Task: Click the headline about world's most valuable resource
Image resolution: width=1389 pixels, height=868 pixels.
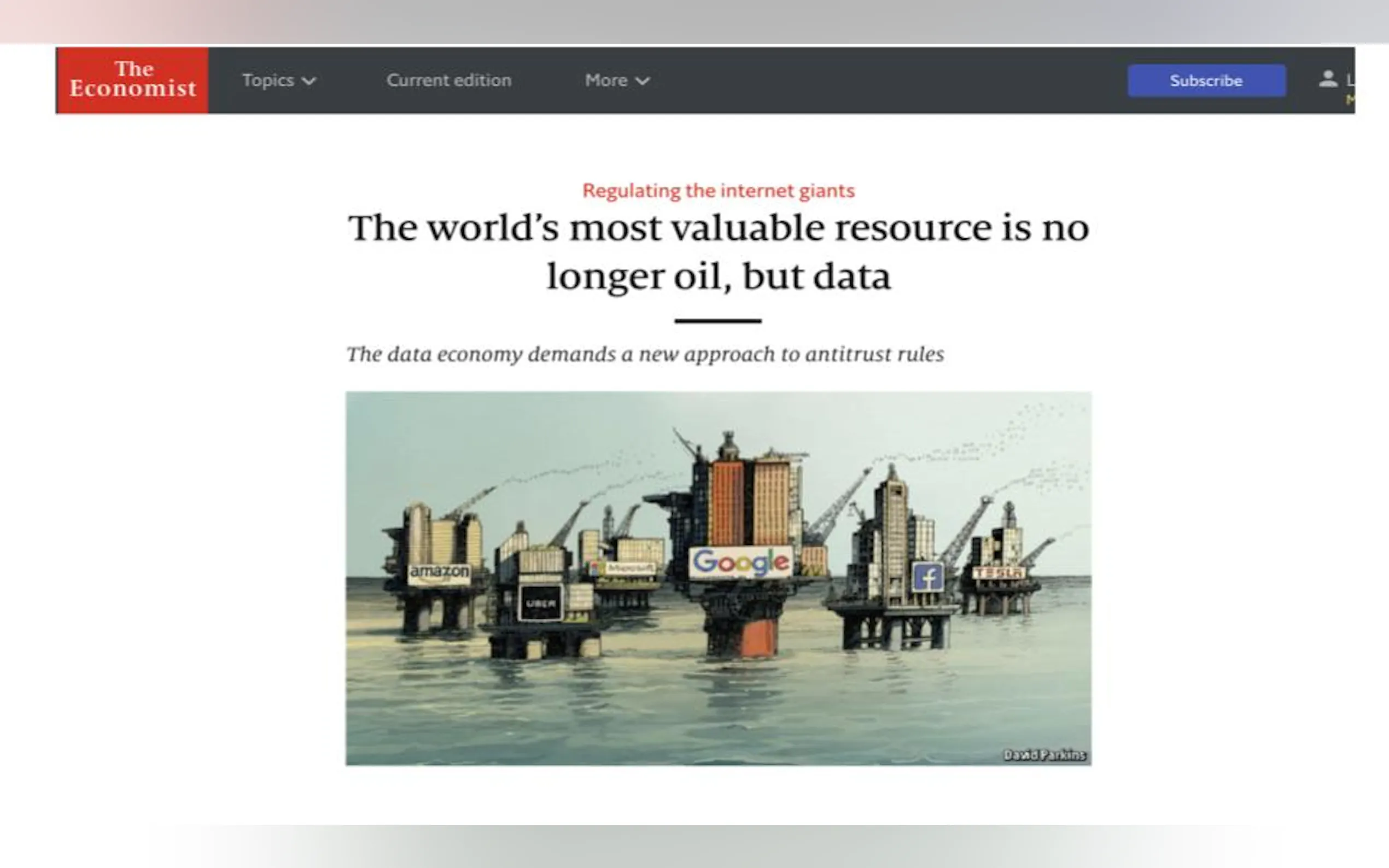Action: coord(719,252)
